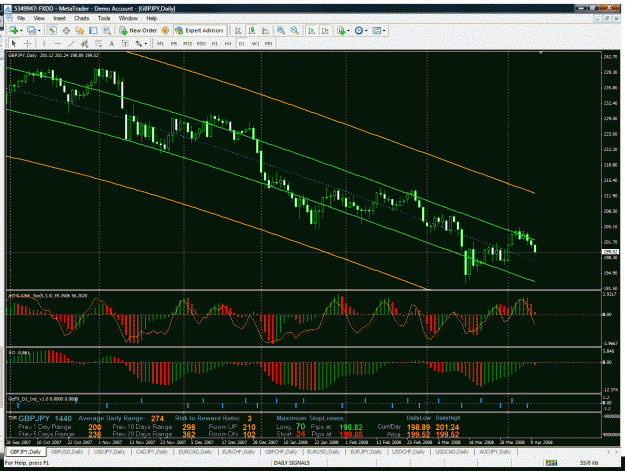Switch to the USDJPY,Daily chart tab
625x471 pixels.
(x=109, y=452)
